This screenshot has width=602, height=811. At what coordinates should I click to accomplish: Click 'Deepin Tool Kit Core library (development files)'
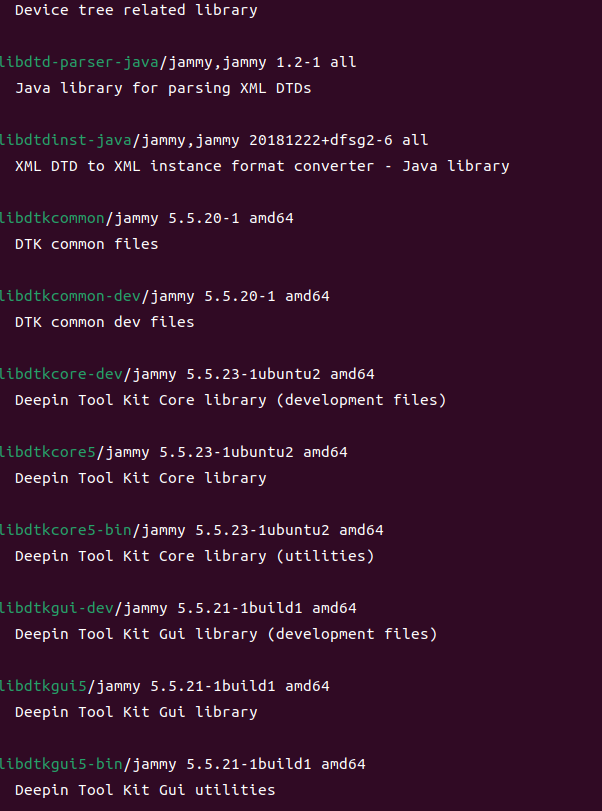point(230,401)
